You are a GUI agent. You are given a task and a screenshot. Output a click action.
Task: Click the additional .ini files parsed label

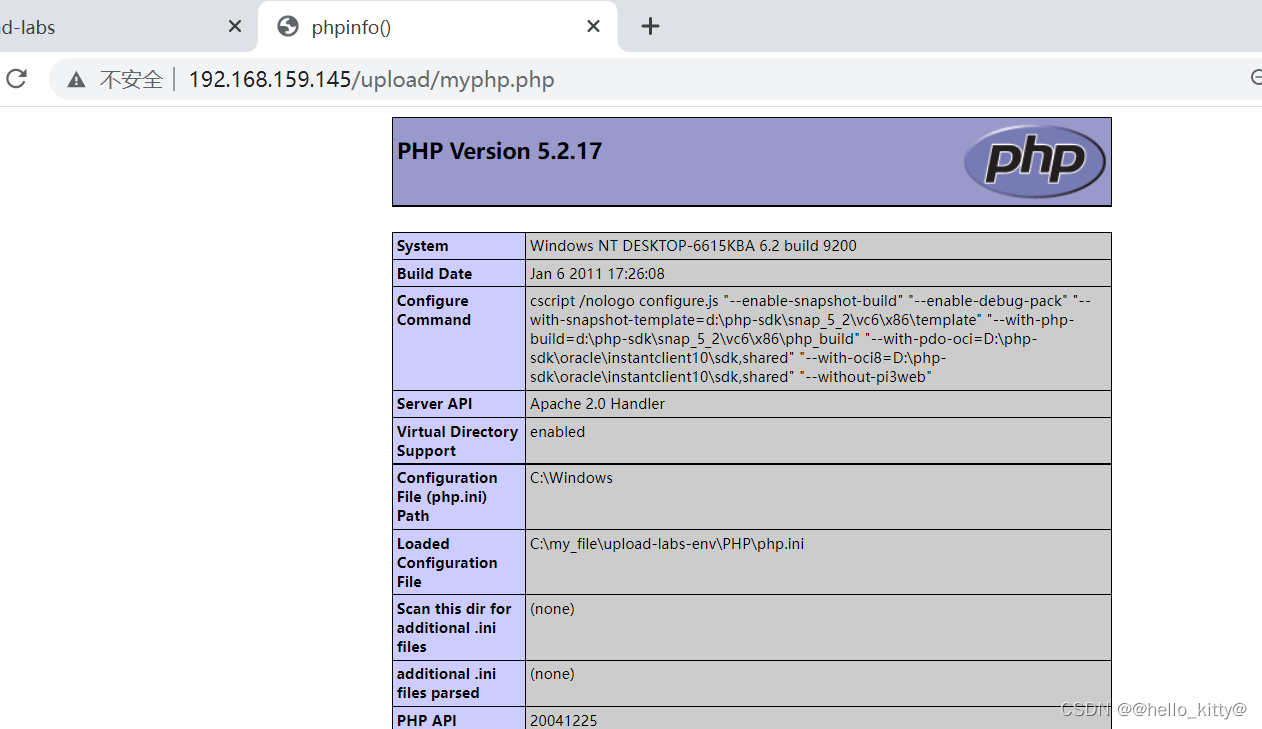pyautogui.click(x=446, y=683)
